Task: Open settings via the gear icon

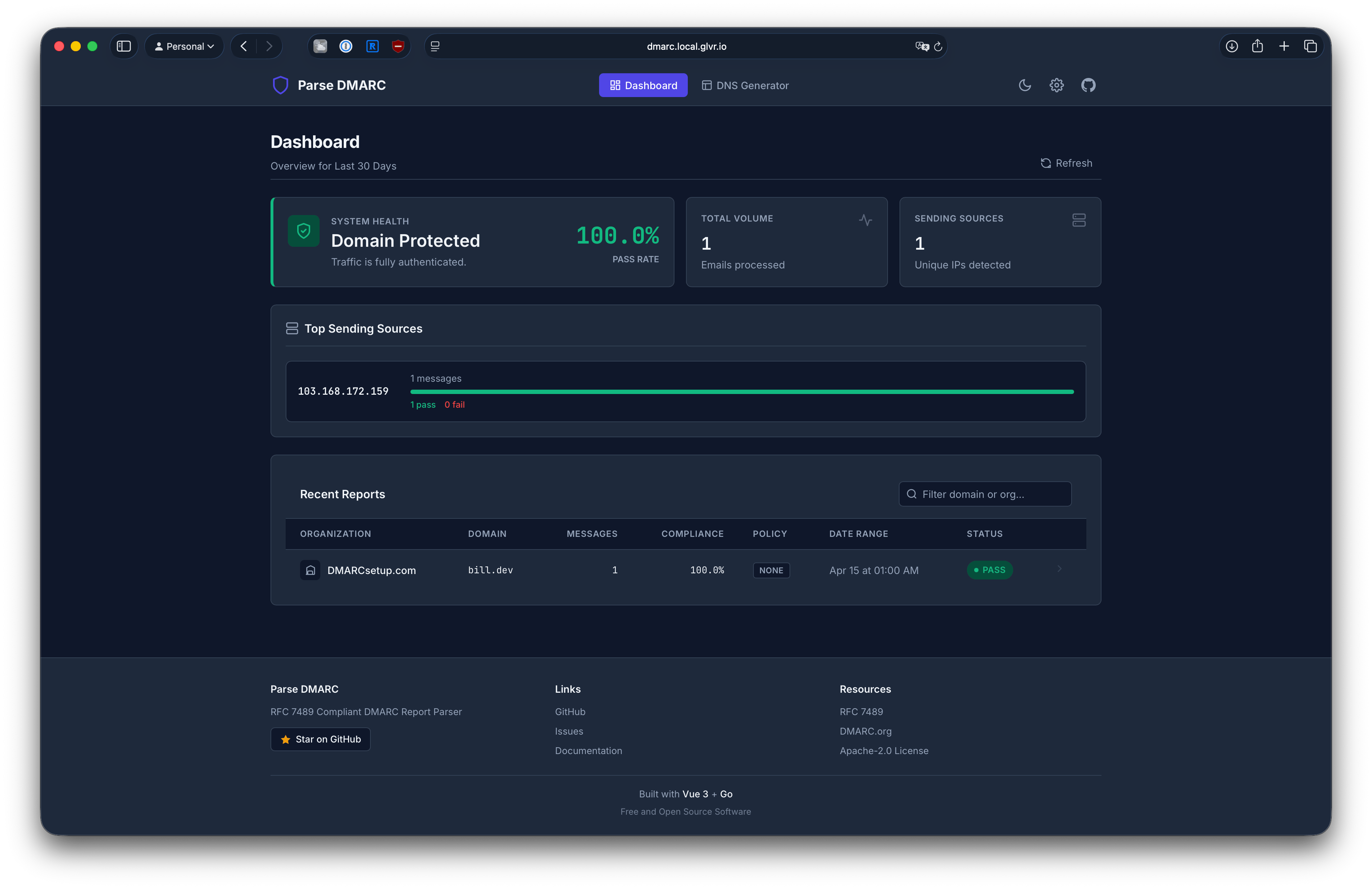Action: point(1056,85)
